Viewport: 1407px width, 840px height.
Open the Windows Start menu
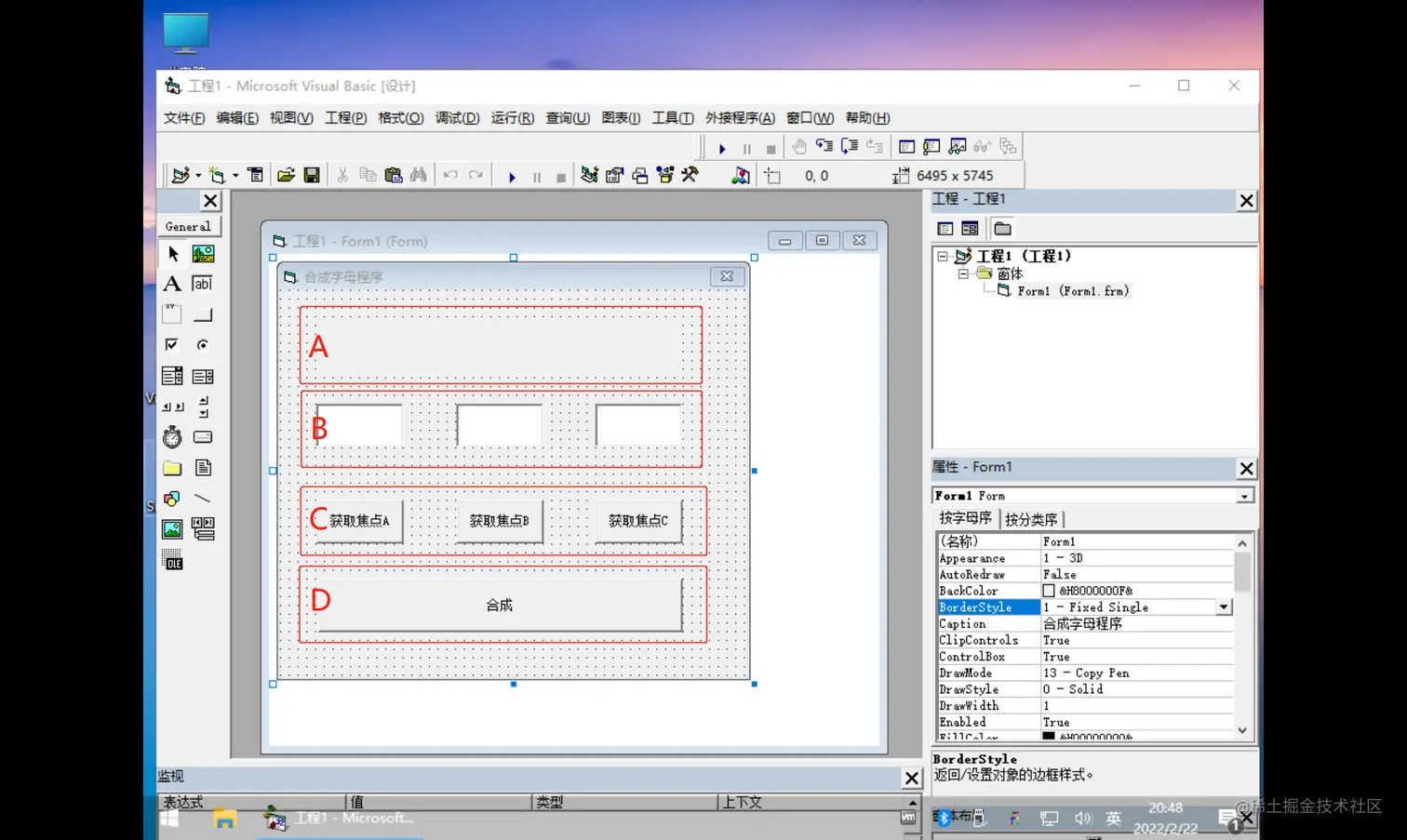(169, 819)
